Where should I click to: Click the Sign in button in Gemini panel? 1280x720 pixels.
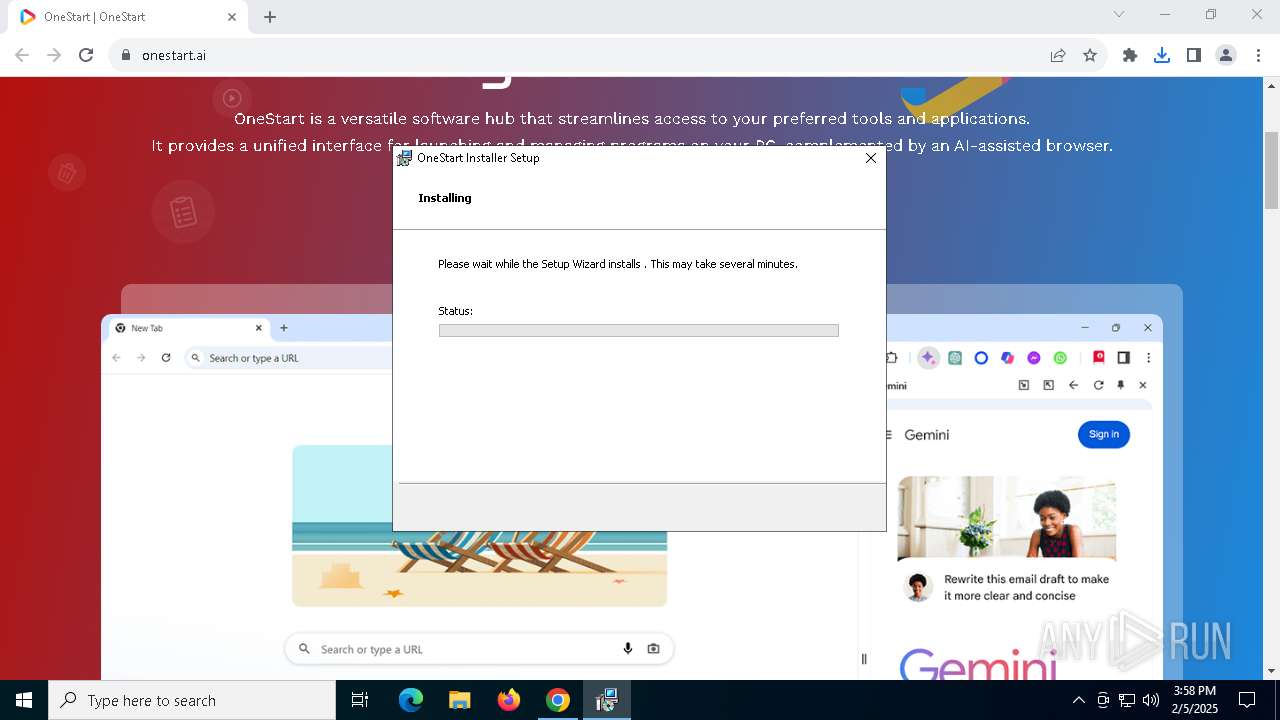(1104, 434)
